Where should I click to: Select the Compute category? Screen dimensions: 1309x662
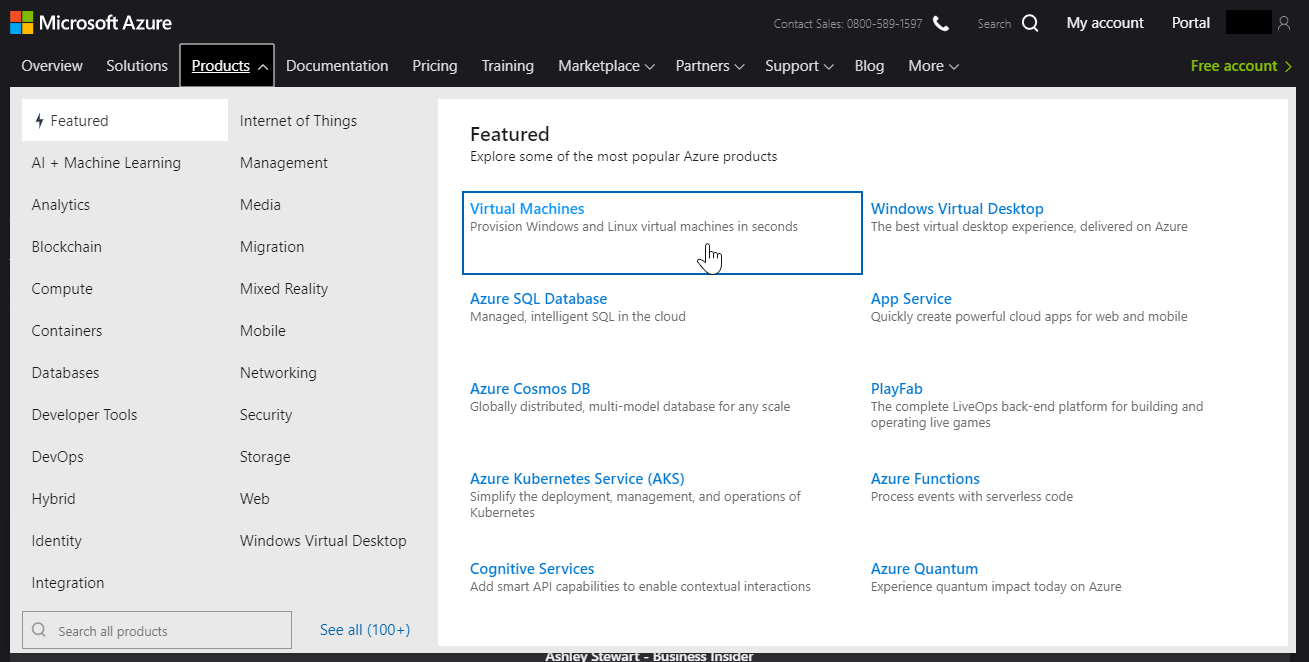point(62,289)
